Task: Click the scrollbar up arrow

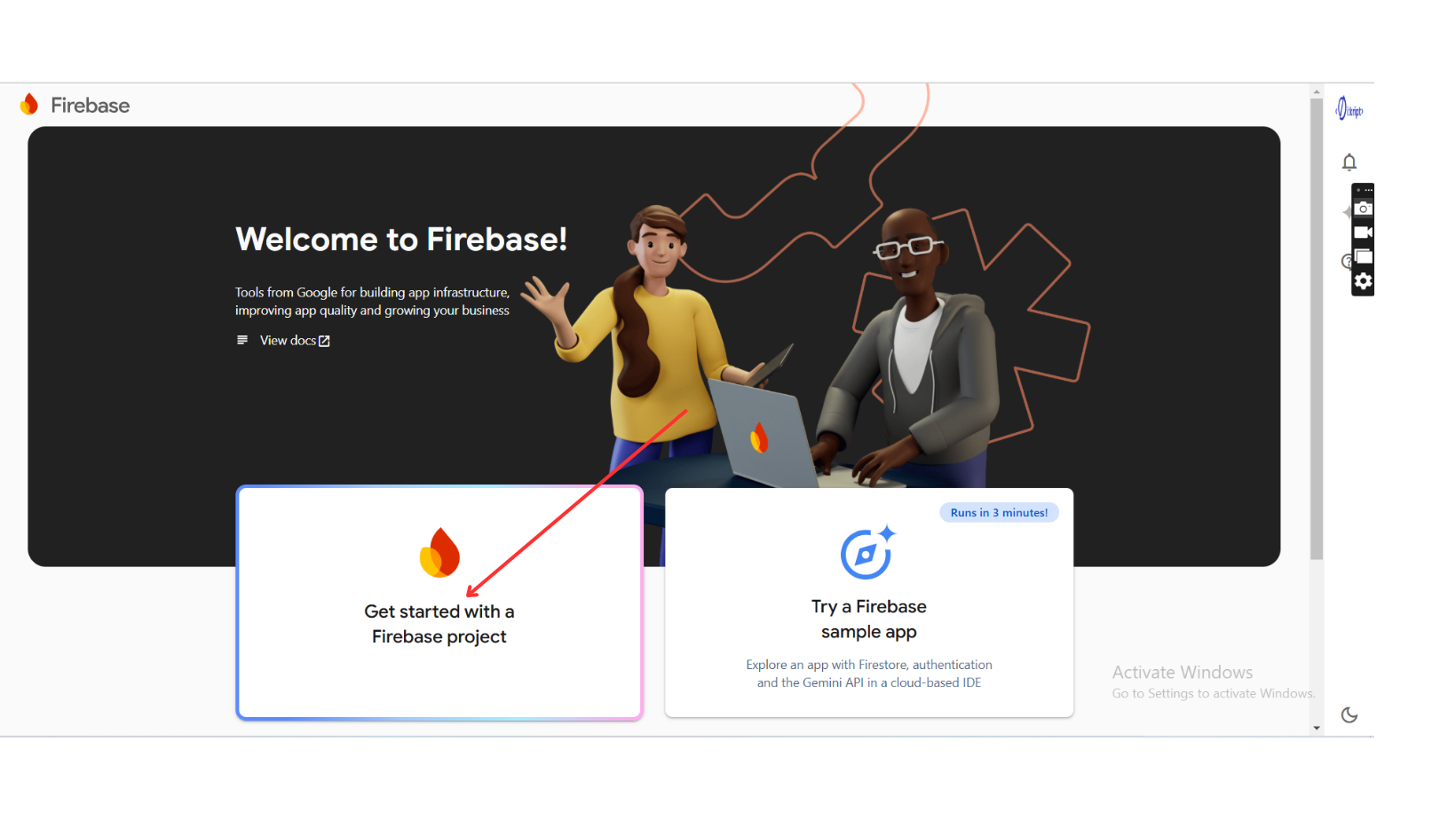Action: click(x=1317, y=91)
